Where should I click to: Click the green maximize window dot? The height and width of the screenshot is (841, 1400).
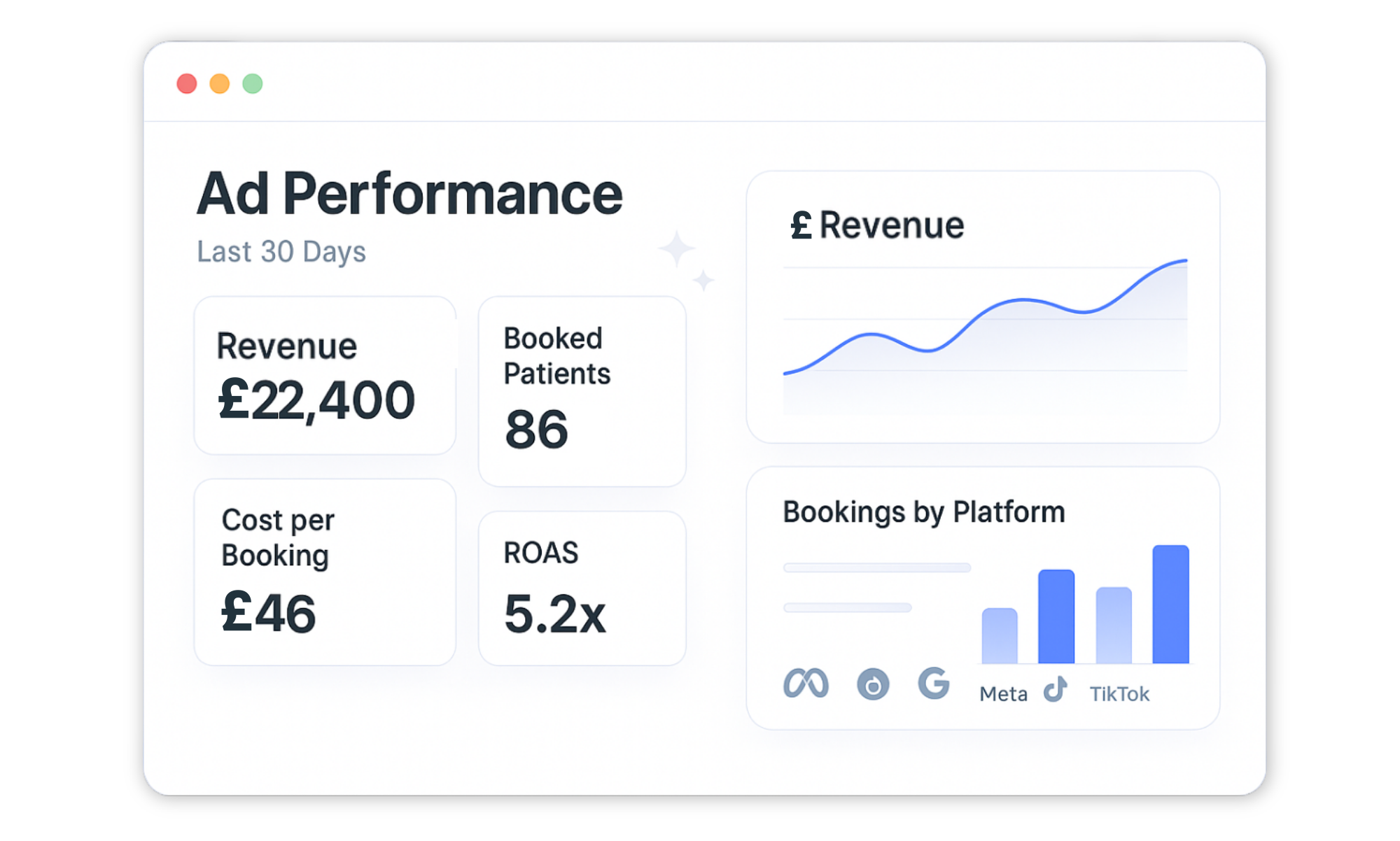(253, 84)
